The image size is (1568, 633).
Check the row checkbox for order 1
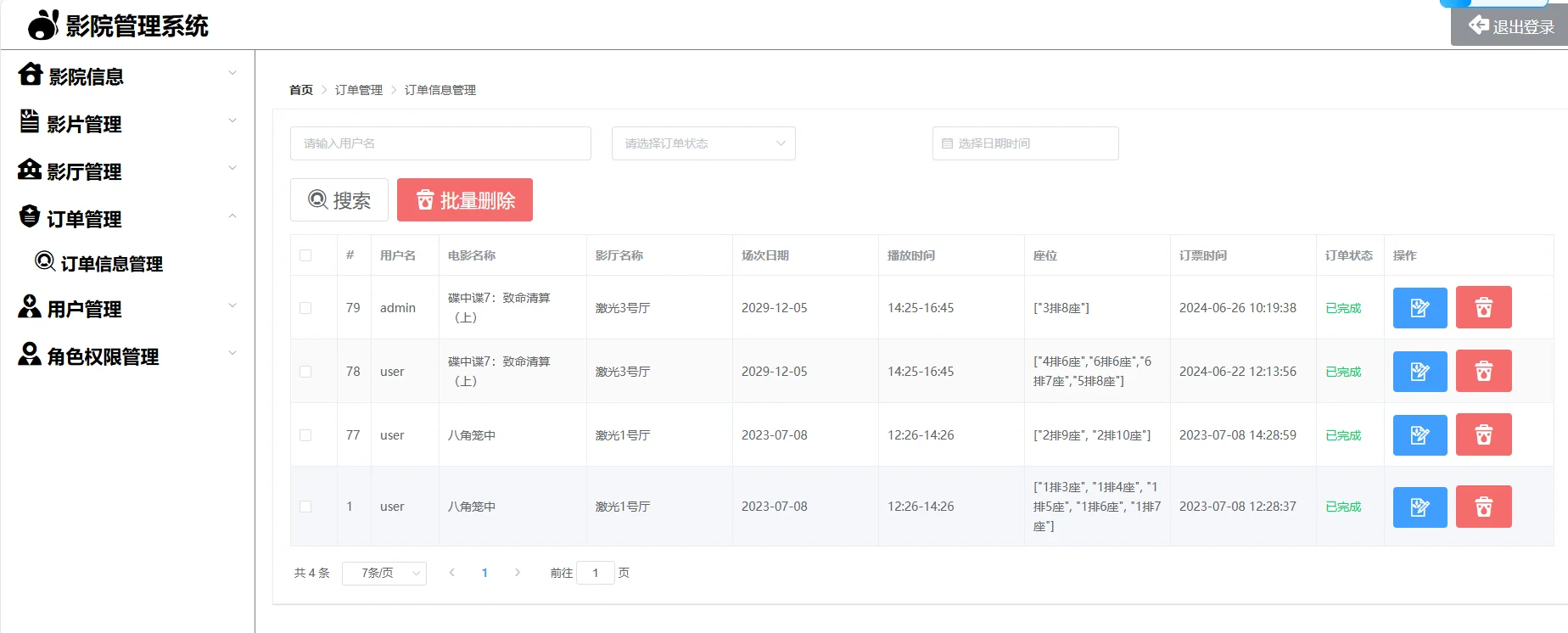coord(305,507)
